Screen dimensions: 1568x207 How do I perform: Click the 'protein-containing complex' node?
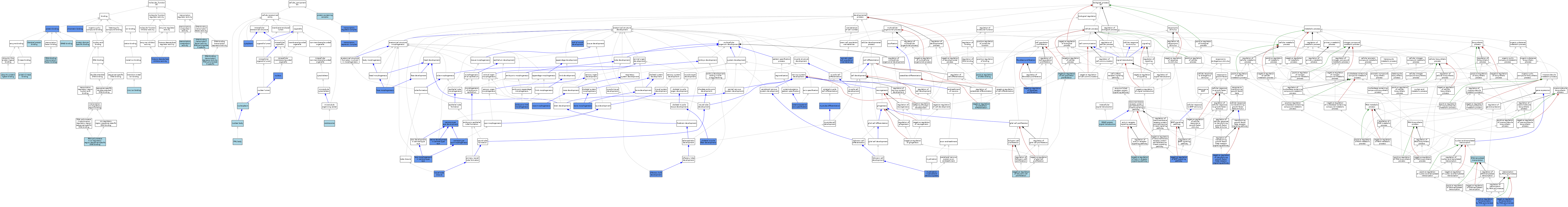pos(325,17)
